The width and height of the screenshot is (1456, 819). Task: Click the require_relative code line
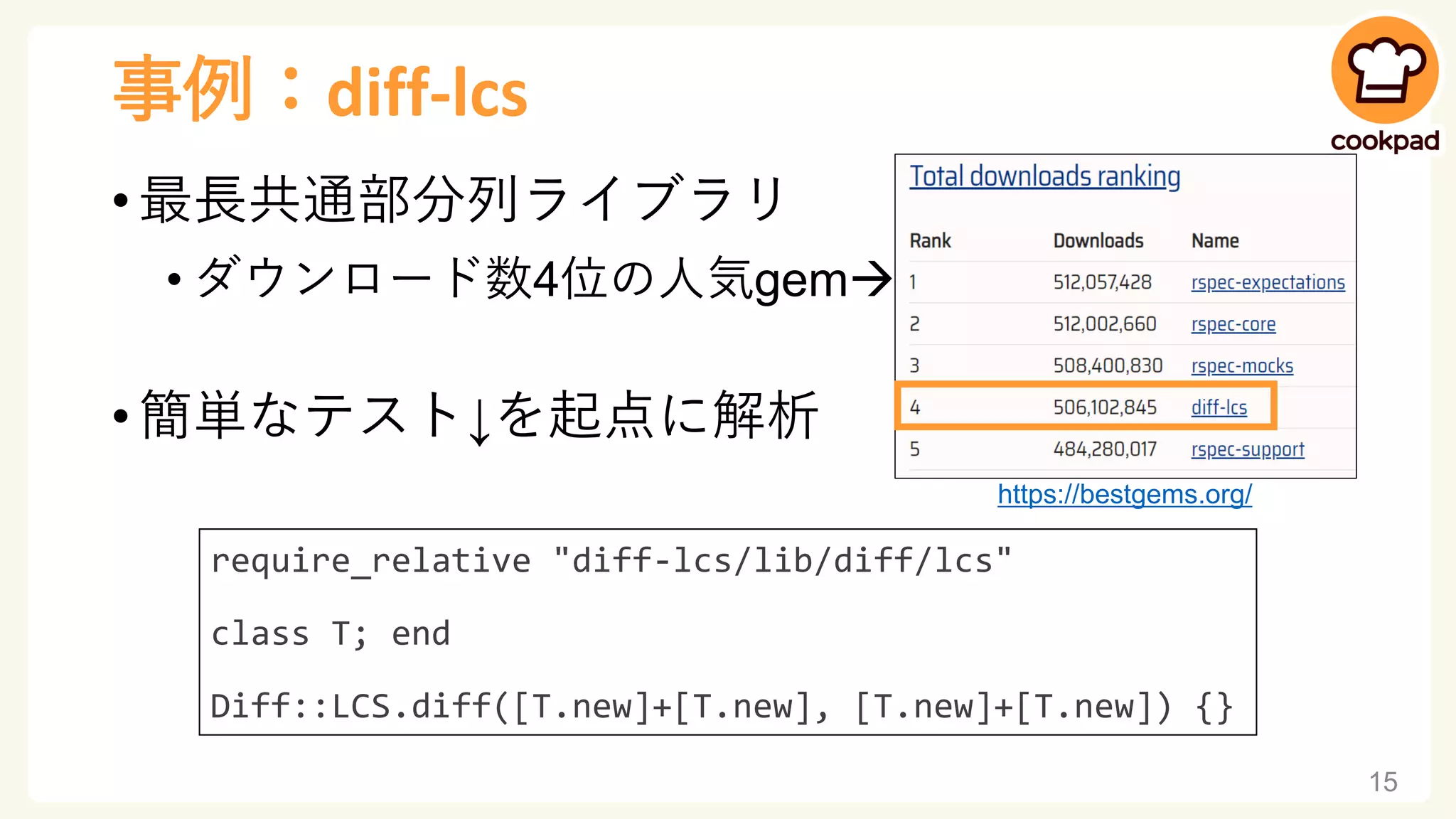611,561
